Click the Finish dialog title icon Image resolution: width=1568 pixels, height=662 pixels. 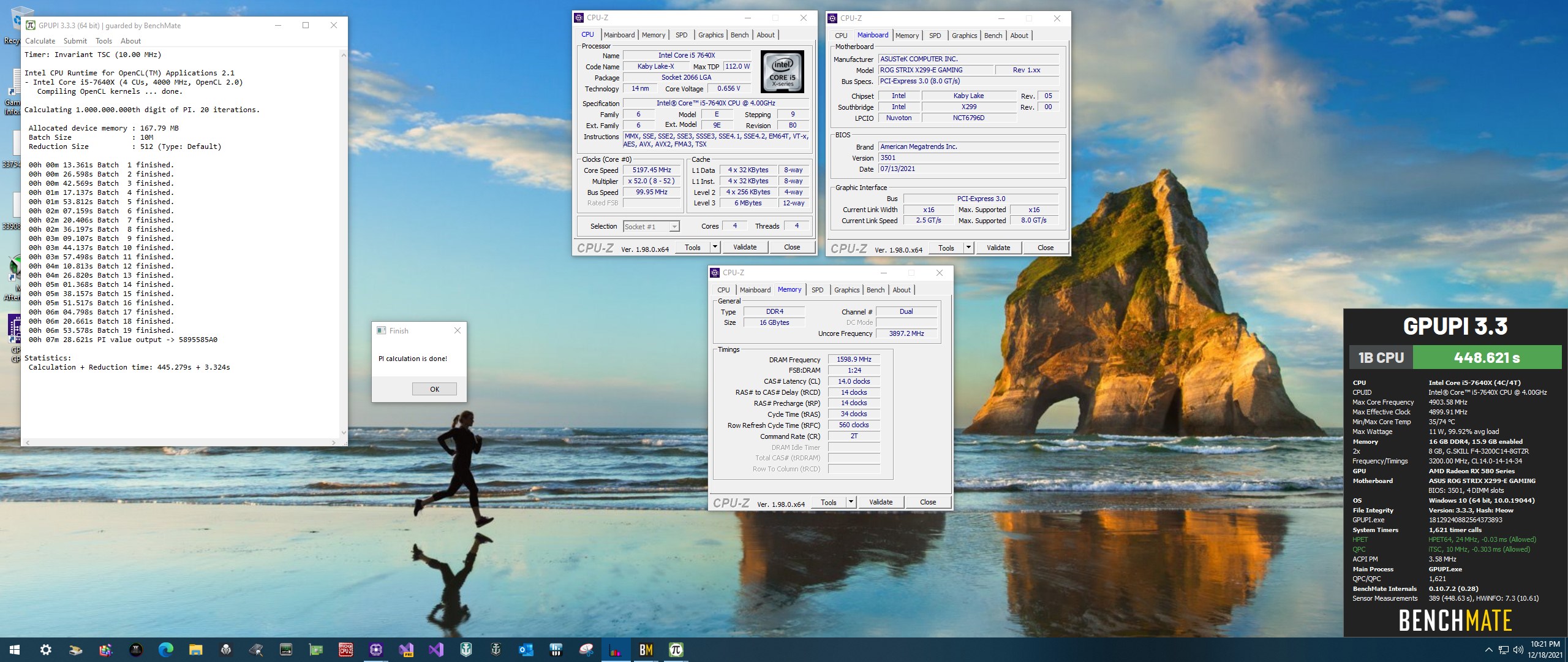(381, 330)
